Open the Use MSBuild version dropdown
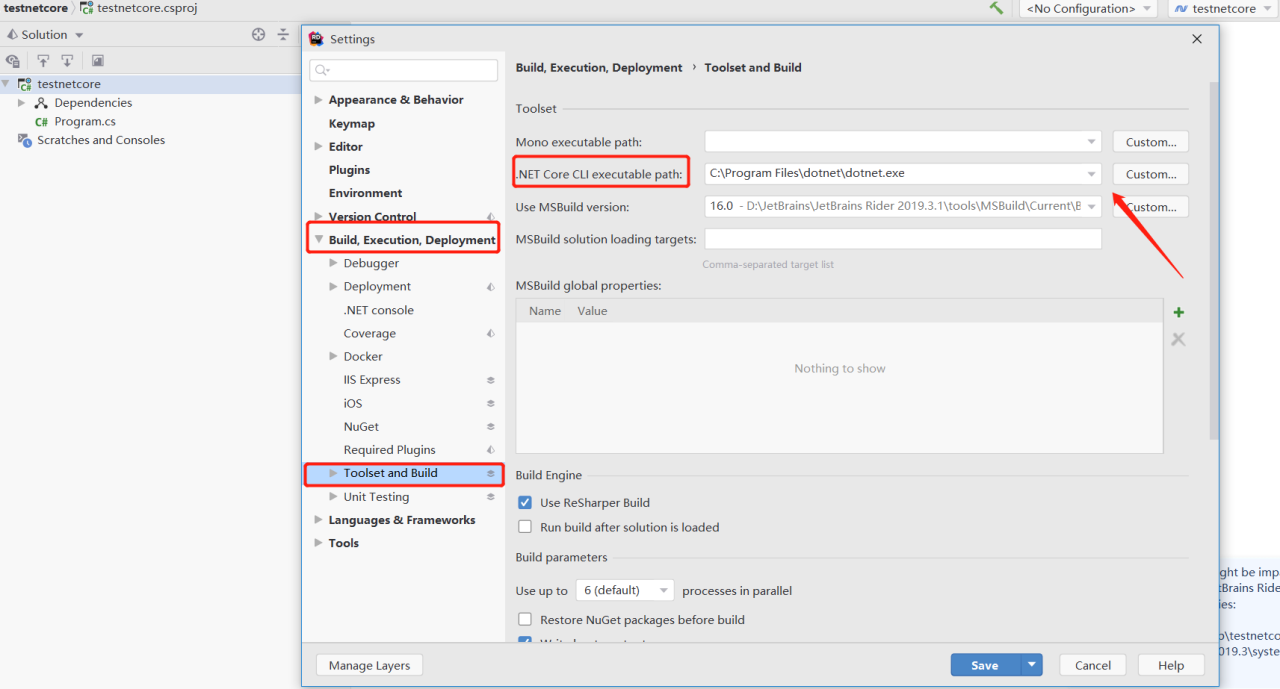 pyautogui.click(x=1089, y=206)
